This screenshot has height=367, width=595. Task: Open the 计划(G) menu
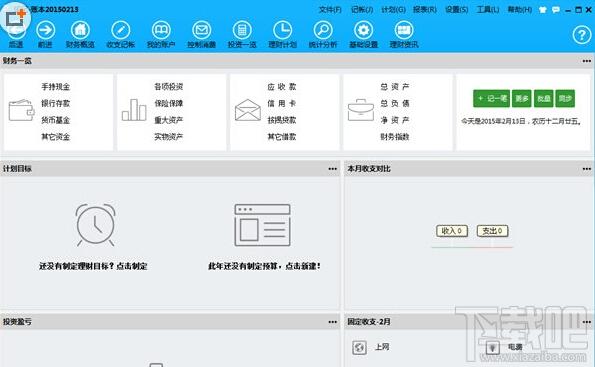[x=393, y=9]
